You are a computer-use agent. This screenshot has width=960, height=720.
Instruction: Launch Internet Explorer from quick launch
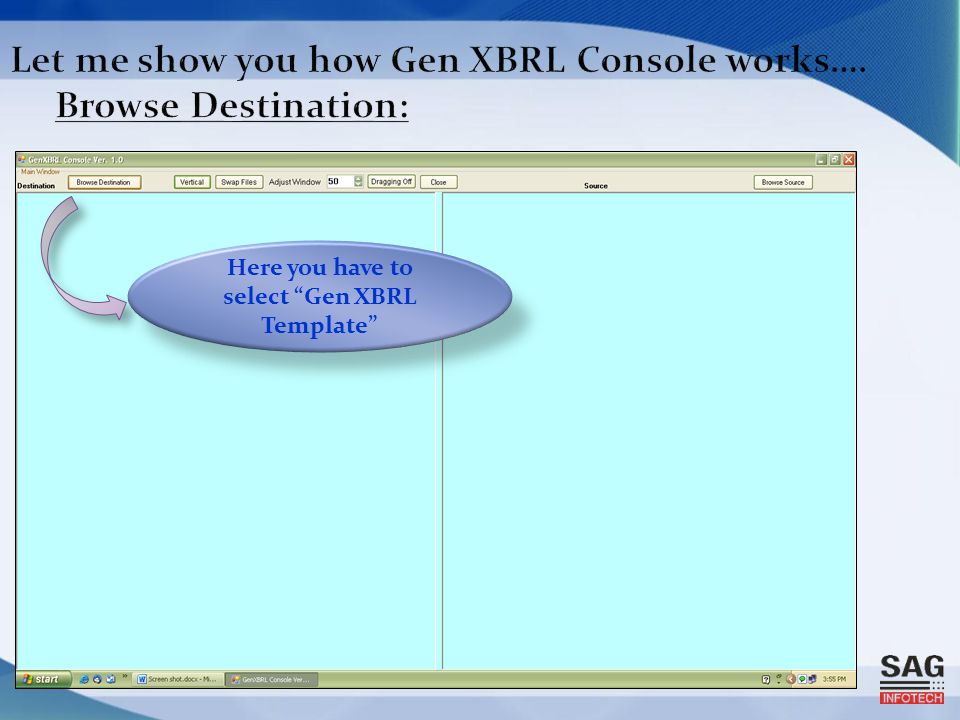84,679
